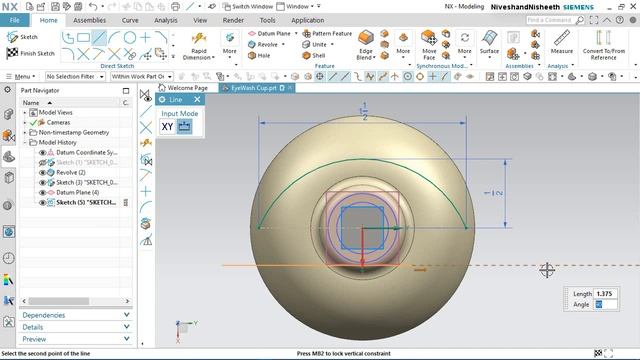640x360 pixels.
Task: Click More under Feature group
Action: click(403, 45)
